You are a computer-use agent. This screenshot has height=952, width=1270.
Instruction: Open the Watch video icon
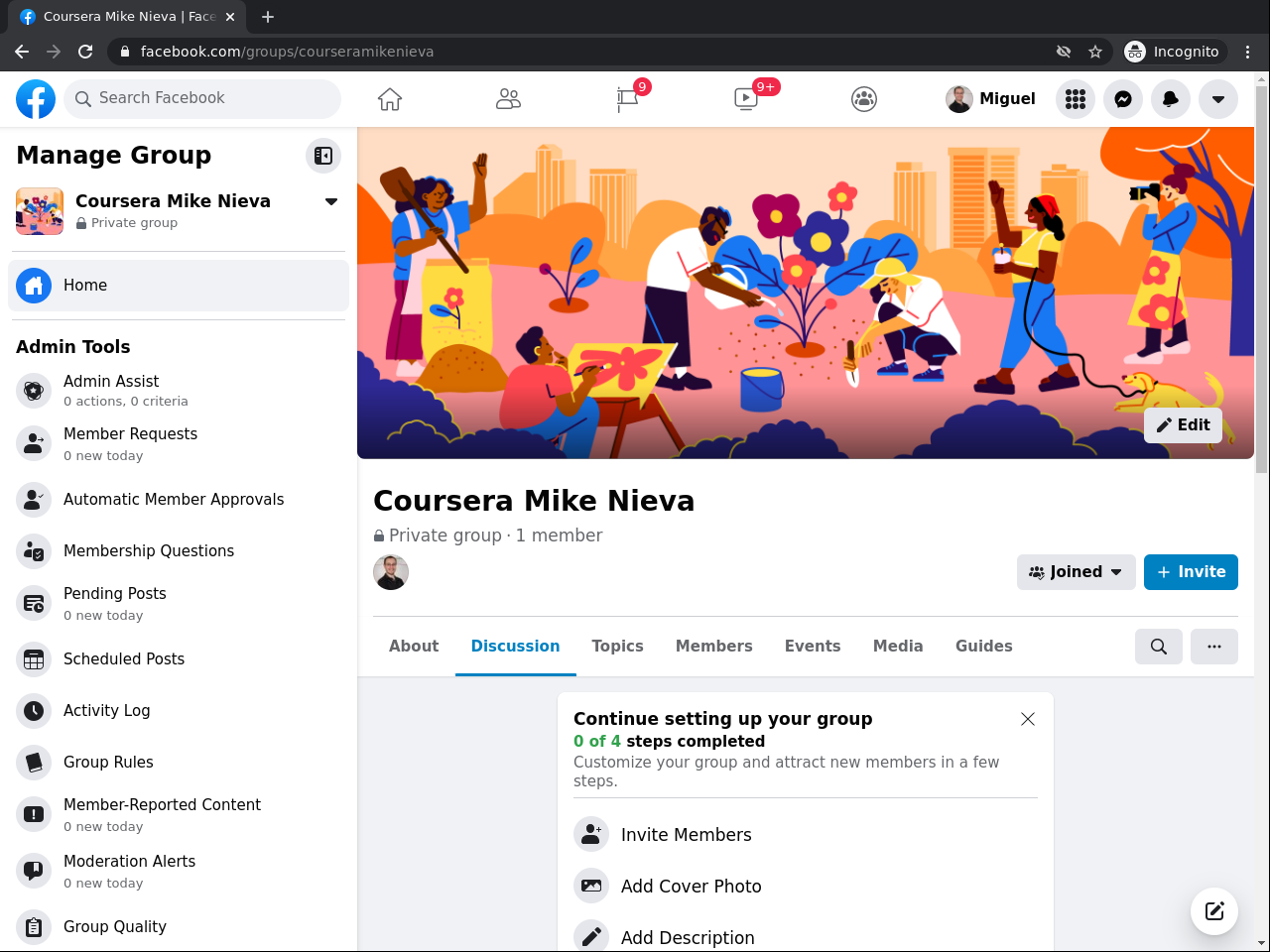click(x=746, y=99)
